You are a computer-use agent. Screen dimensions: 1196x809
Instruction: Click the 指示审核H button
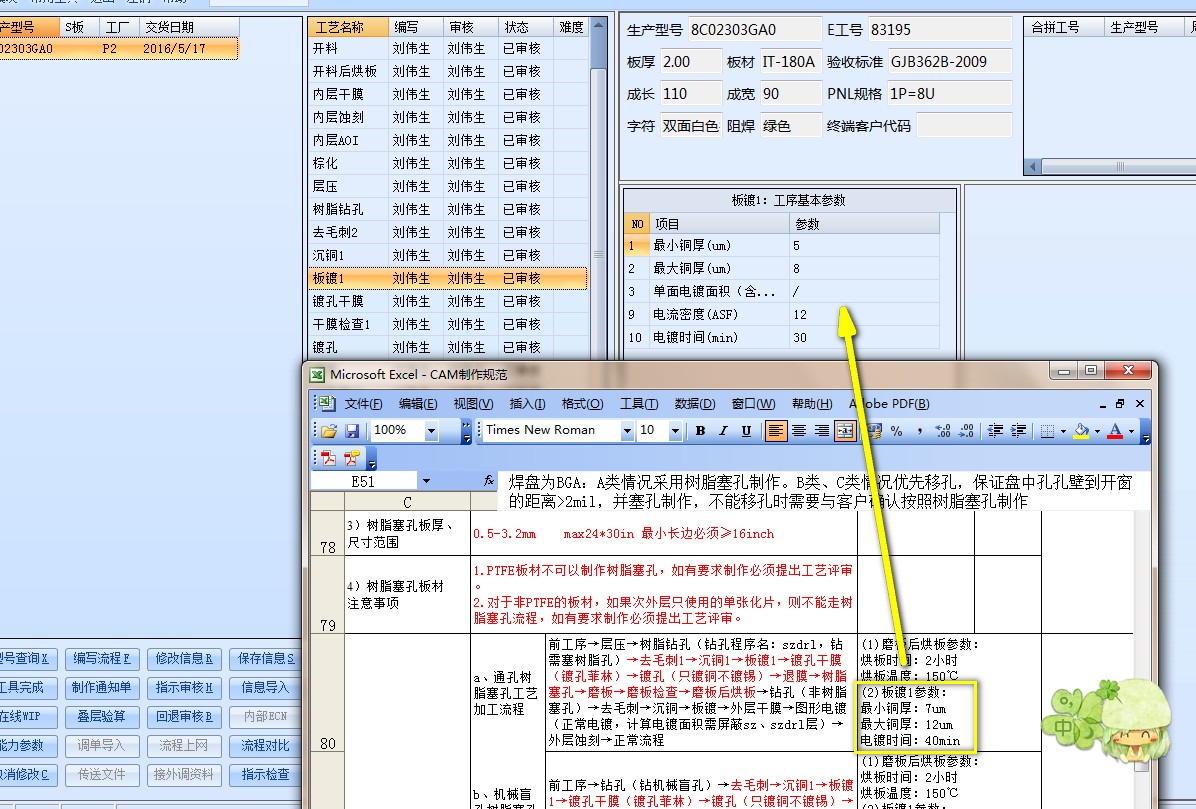click(184, 687)
